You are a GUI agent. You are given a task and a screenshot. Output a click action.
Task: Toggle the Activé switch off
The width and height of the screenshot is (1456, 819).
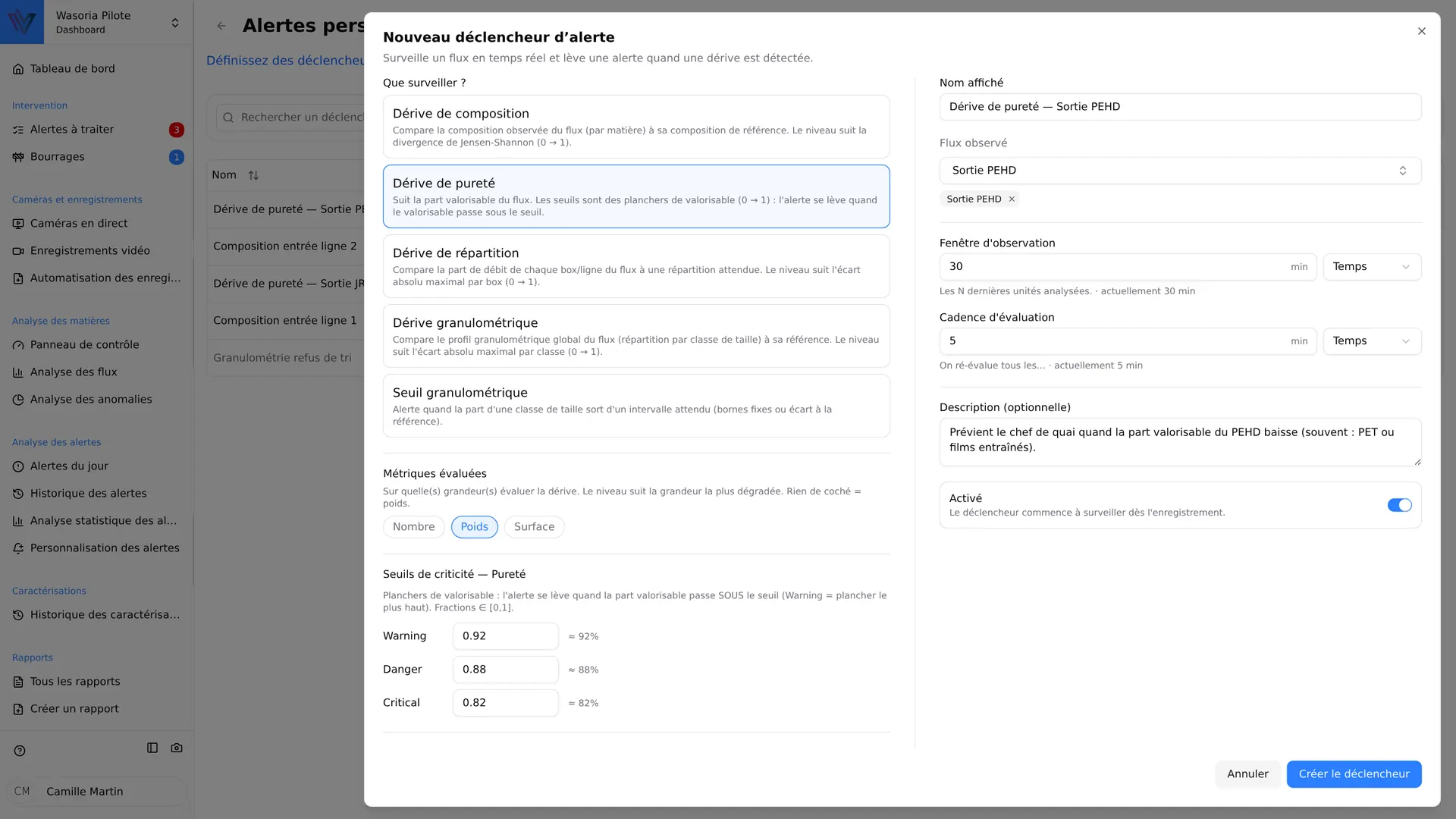pos(1399,505)
